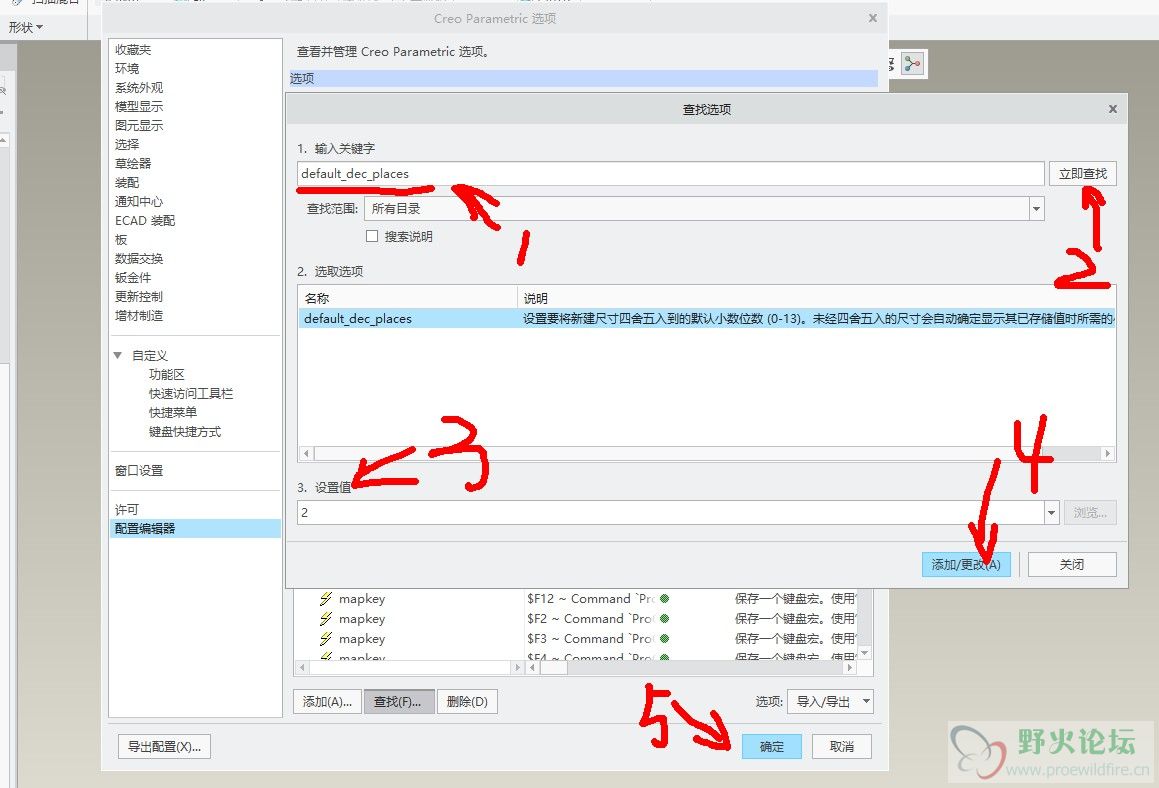Click 关闭 button in find dialog
Image resolution: width=1159 pixels, height=788 pixels.
click(1072, 564)
